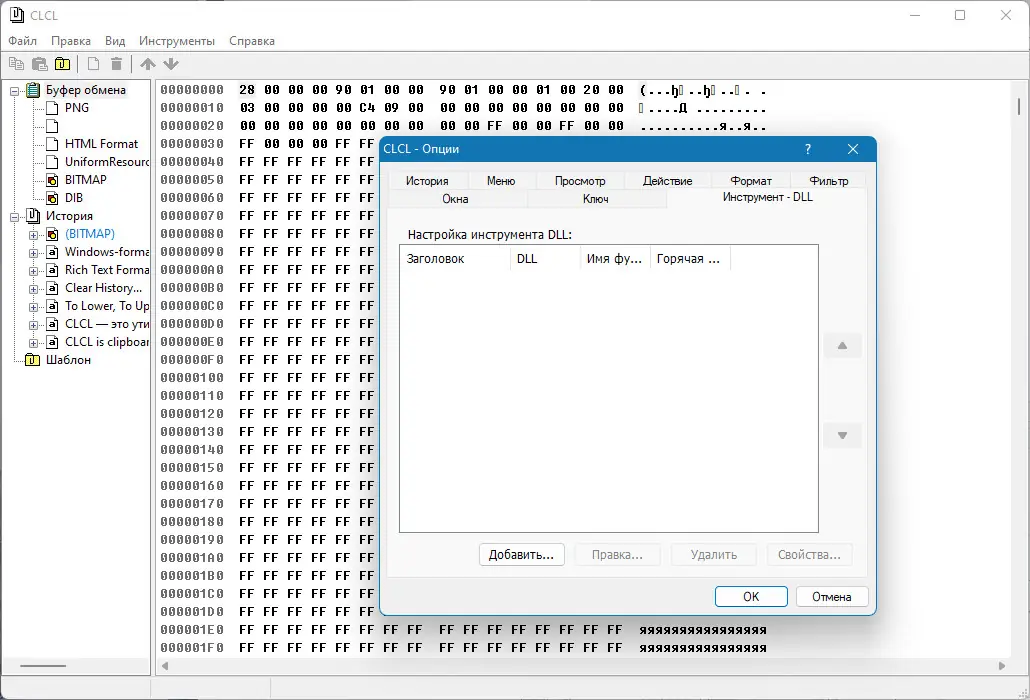Open the Вид menu
Screen dimensions: 1030x700
tap(115, 41)
